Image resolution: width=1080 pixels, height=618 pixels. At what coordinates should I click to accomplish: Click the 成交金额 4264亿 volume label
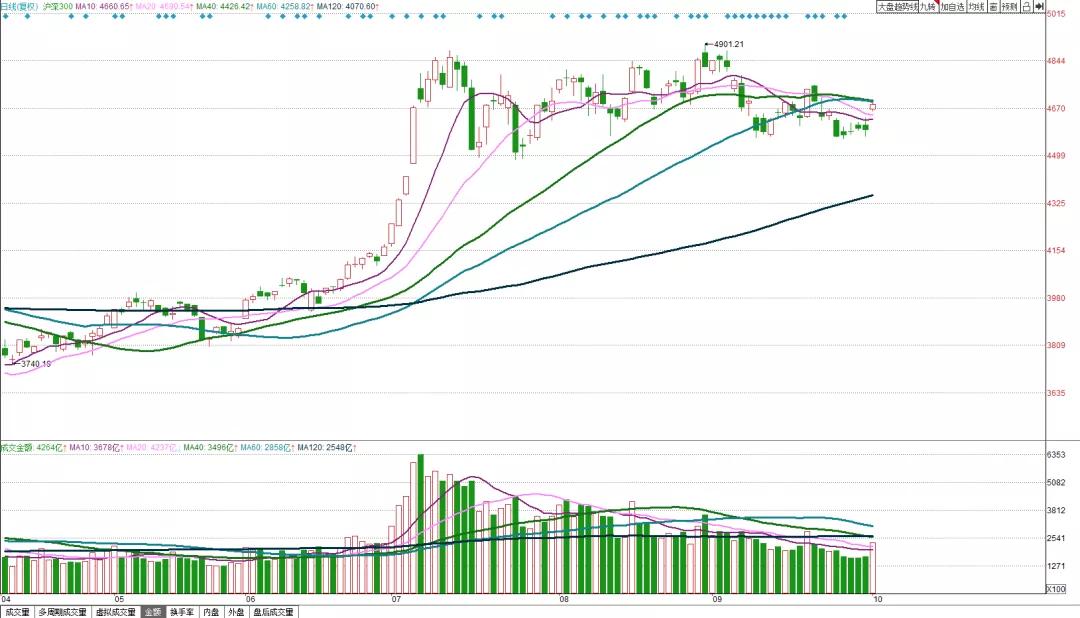[32, 448]
